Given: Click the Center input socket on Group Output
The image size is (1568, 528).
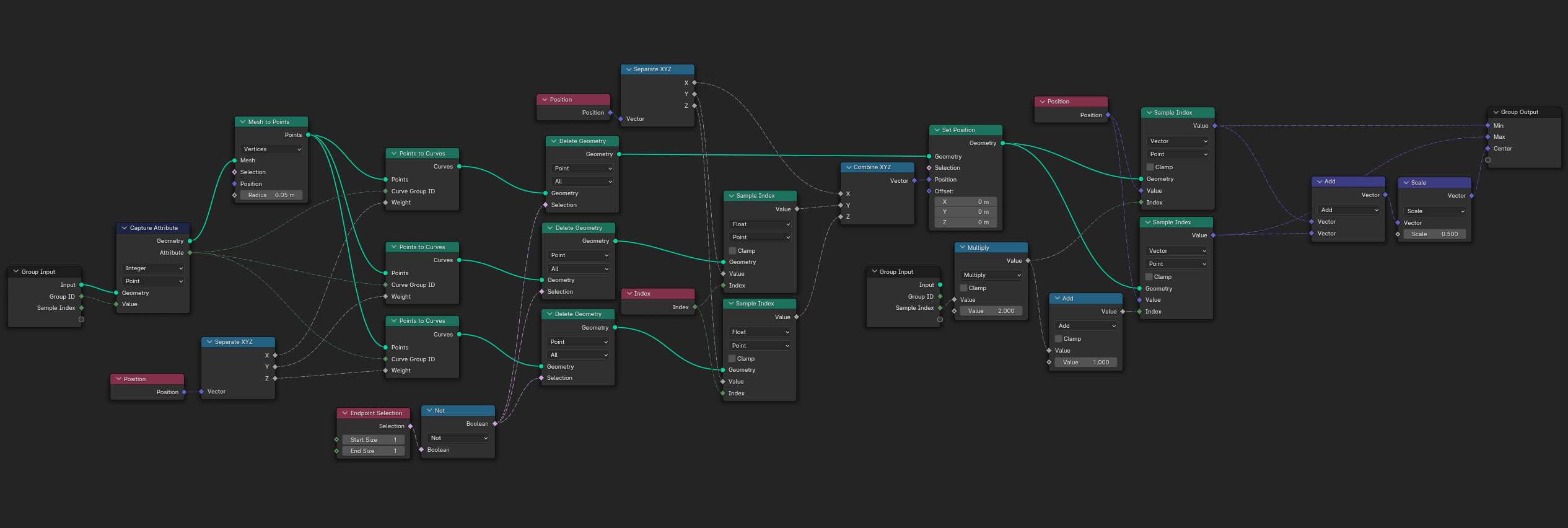Looking at the screenshot, I should (x=1488, y=149).
